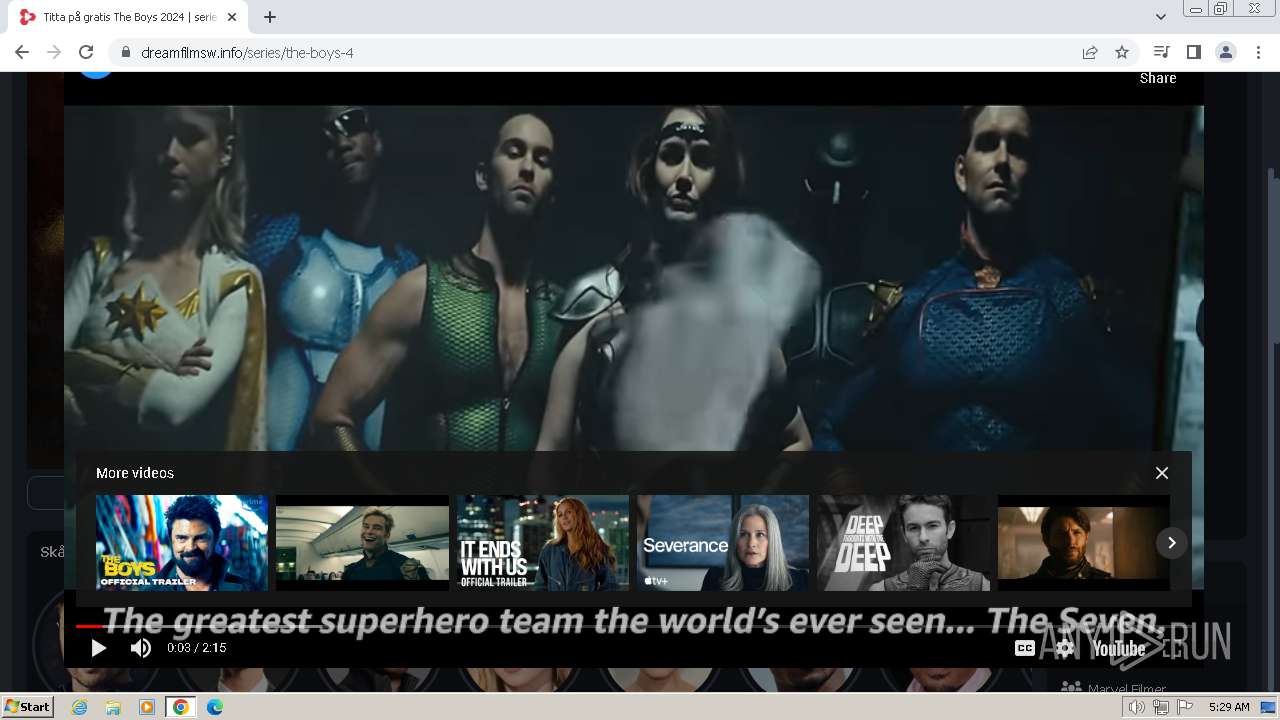1280x720 pixels.
Task: Go forward in browser history
Action: tap(54, 52)
